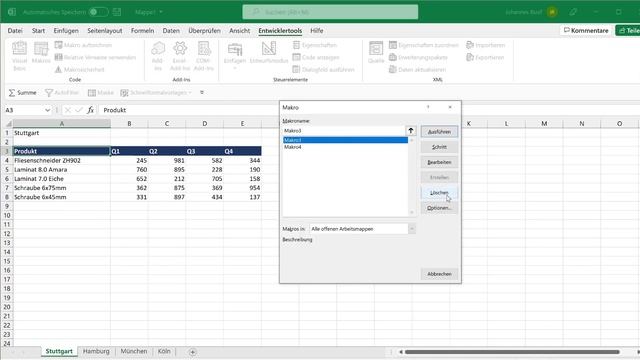Open Schnellformatvorlagen dropdown
This screenshot has height=360, width=640.
(x=156, y=93)
